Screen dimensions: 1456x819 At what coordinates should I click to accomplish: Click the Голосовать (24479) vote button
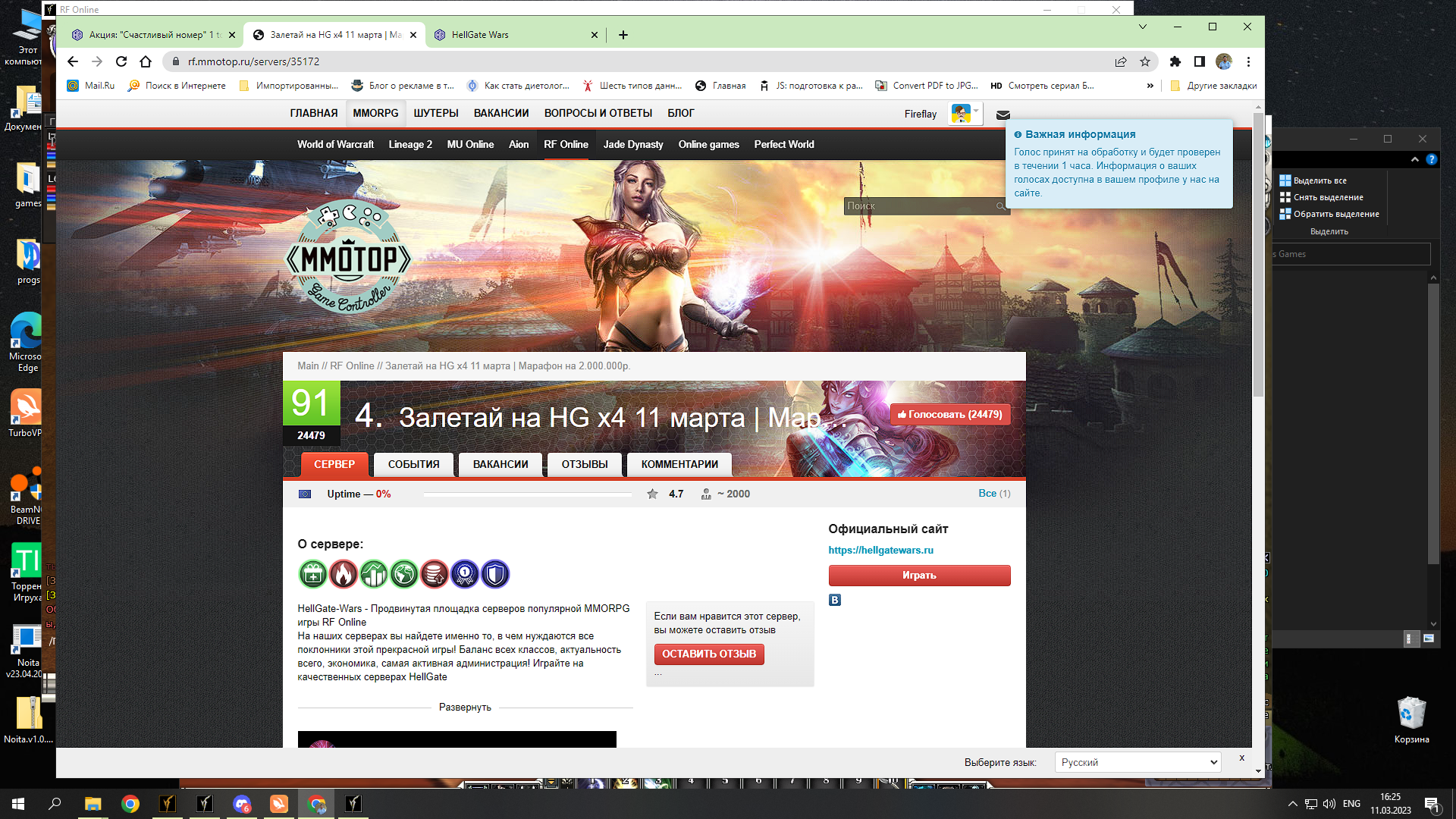pos(949,414)
